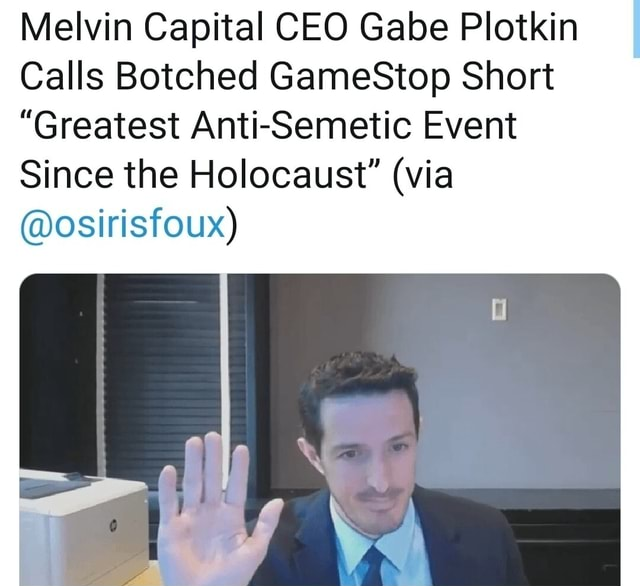This screenshot has height=586, width=640.
Task: Click the HP logo on the printer
Action: (x=111, y=527)
